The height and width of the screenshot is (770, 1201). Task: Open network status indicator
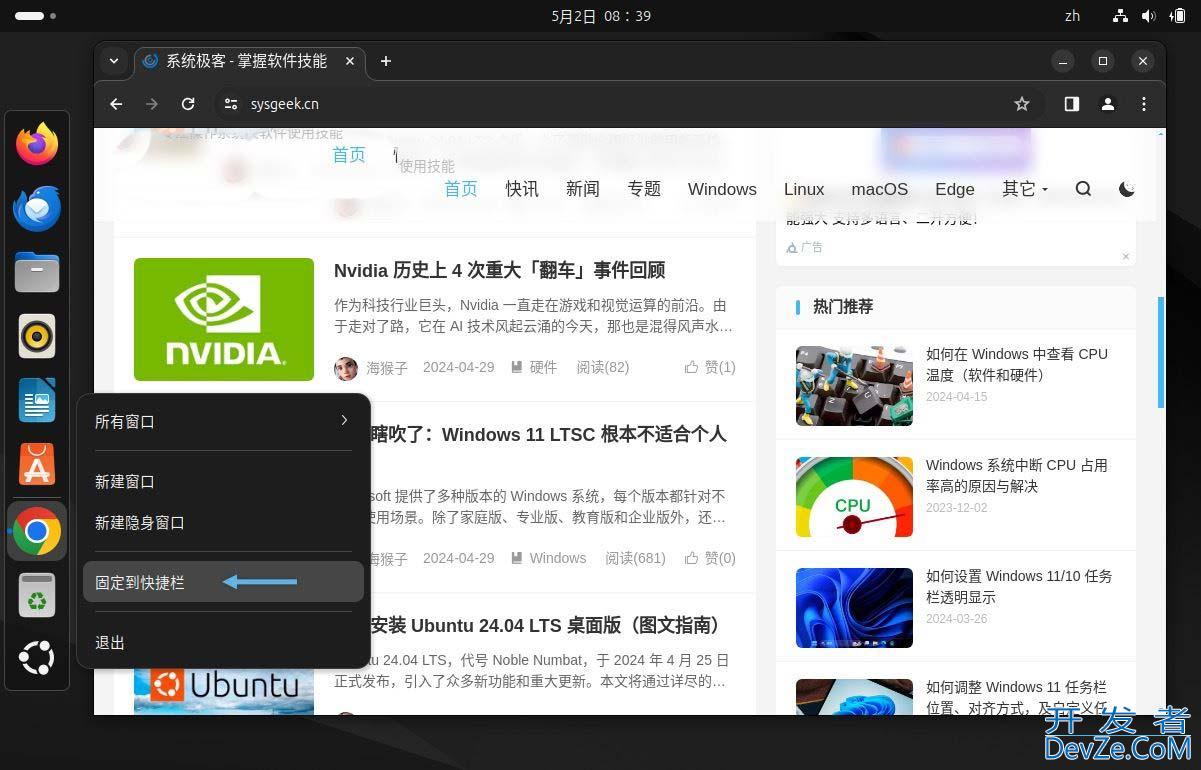click(x=1120, y=16)
